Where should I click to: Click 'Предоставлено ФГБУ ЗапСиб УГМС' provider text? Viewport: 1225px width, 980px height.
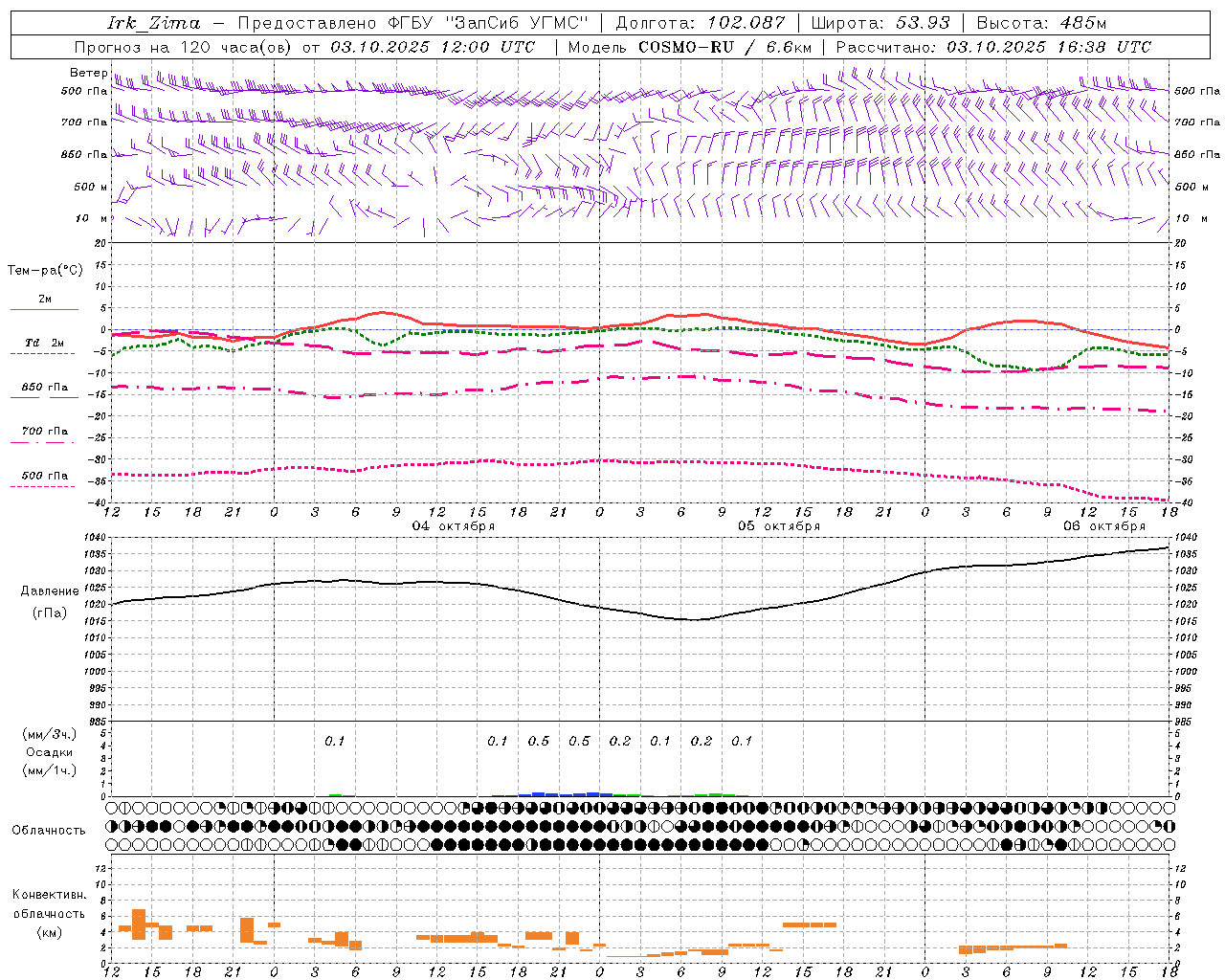click(x=412, y=23)
